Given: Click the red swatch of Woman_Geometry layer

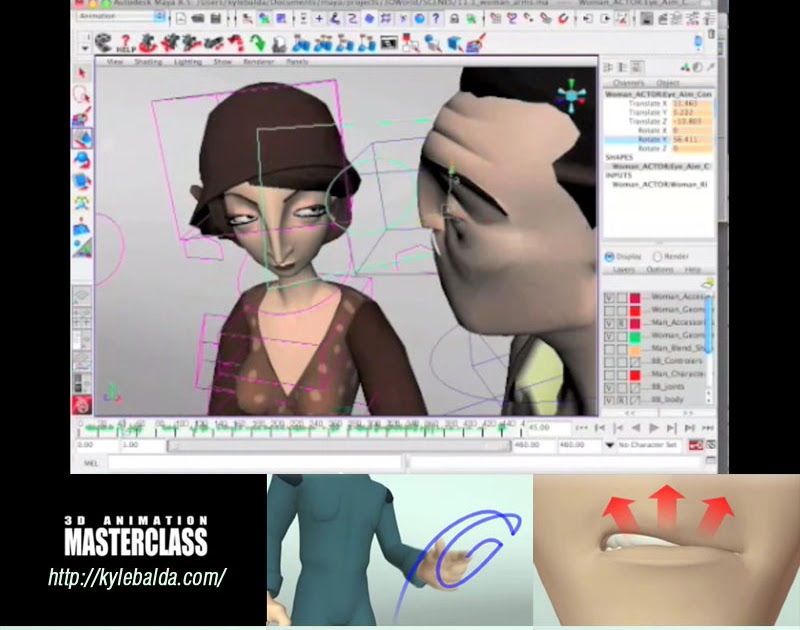Looking at the screenshot, I should coord(635,311).
